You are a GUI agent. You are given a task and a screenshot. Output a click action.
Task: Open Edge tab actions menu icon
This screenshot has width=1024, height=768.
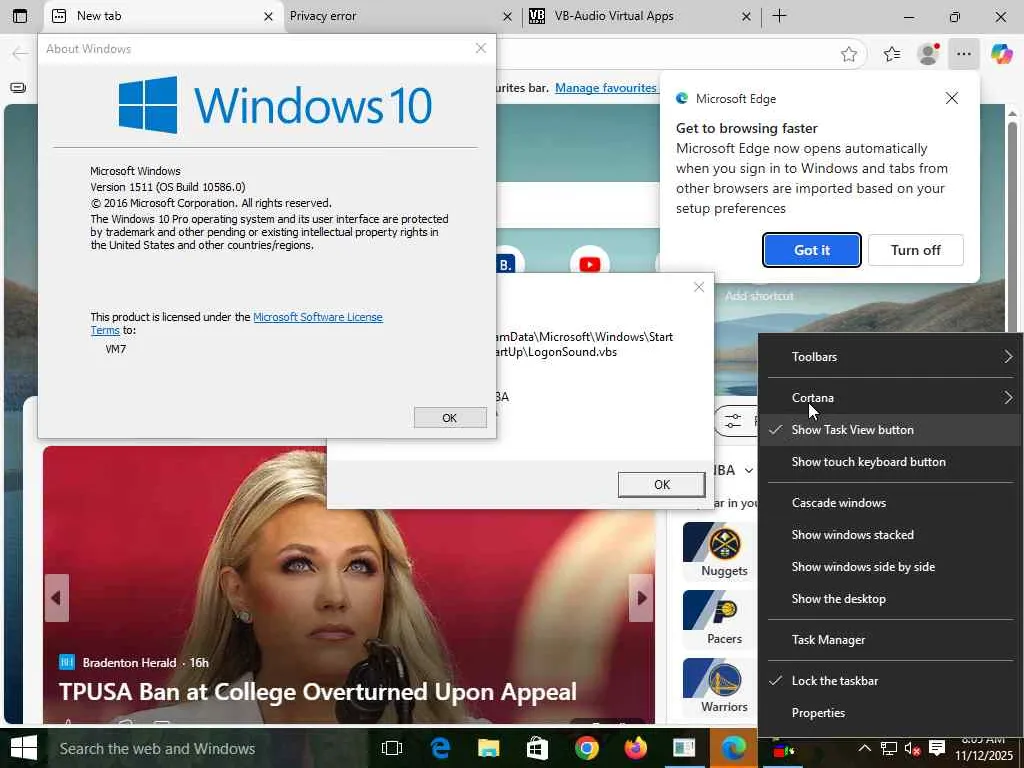pyautogui.click(x=20, y=16)
